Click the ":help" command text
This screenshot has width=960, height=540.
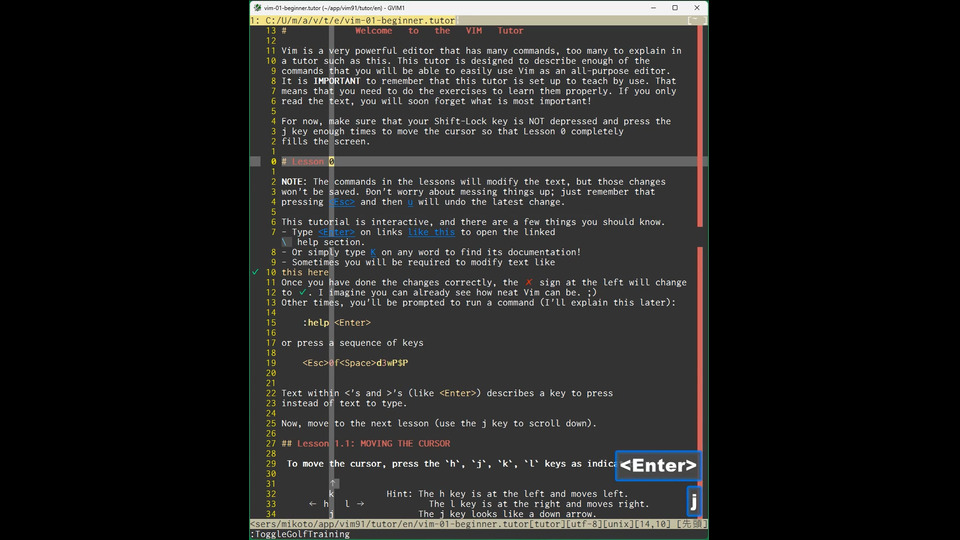tap(316, 323)
